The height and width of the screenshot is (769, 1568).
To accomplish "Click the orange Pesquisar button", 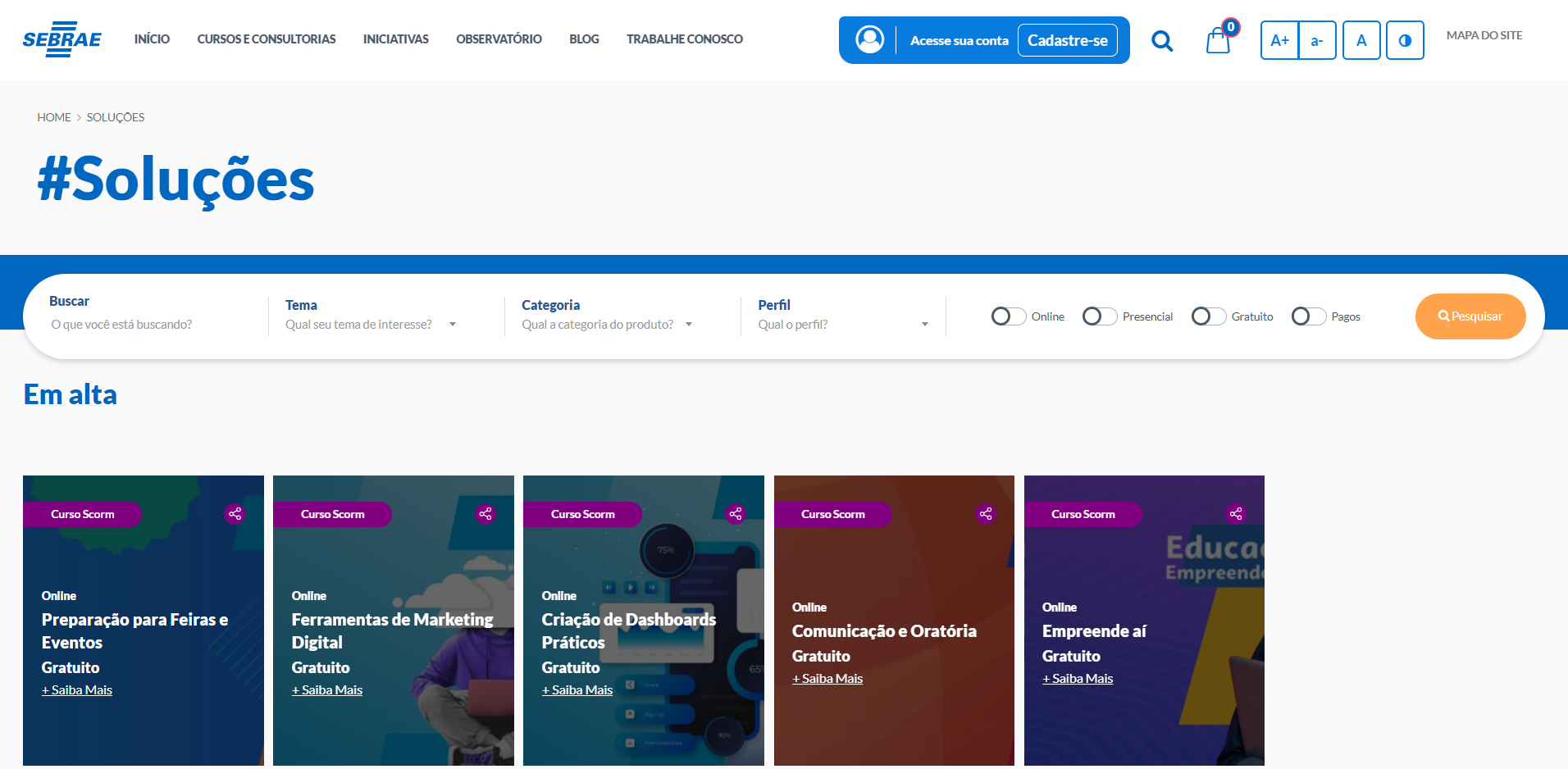I will (1470, 316).
